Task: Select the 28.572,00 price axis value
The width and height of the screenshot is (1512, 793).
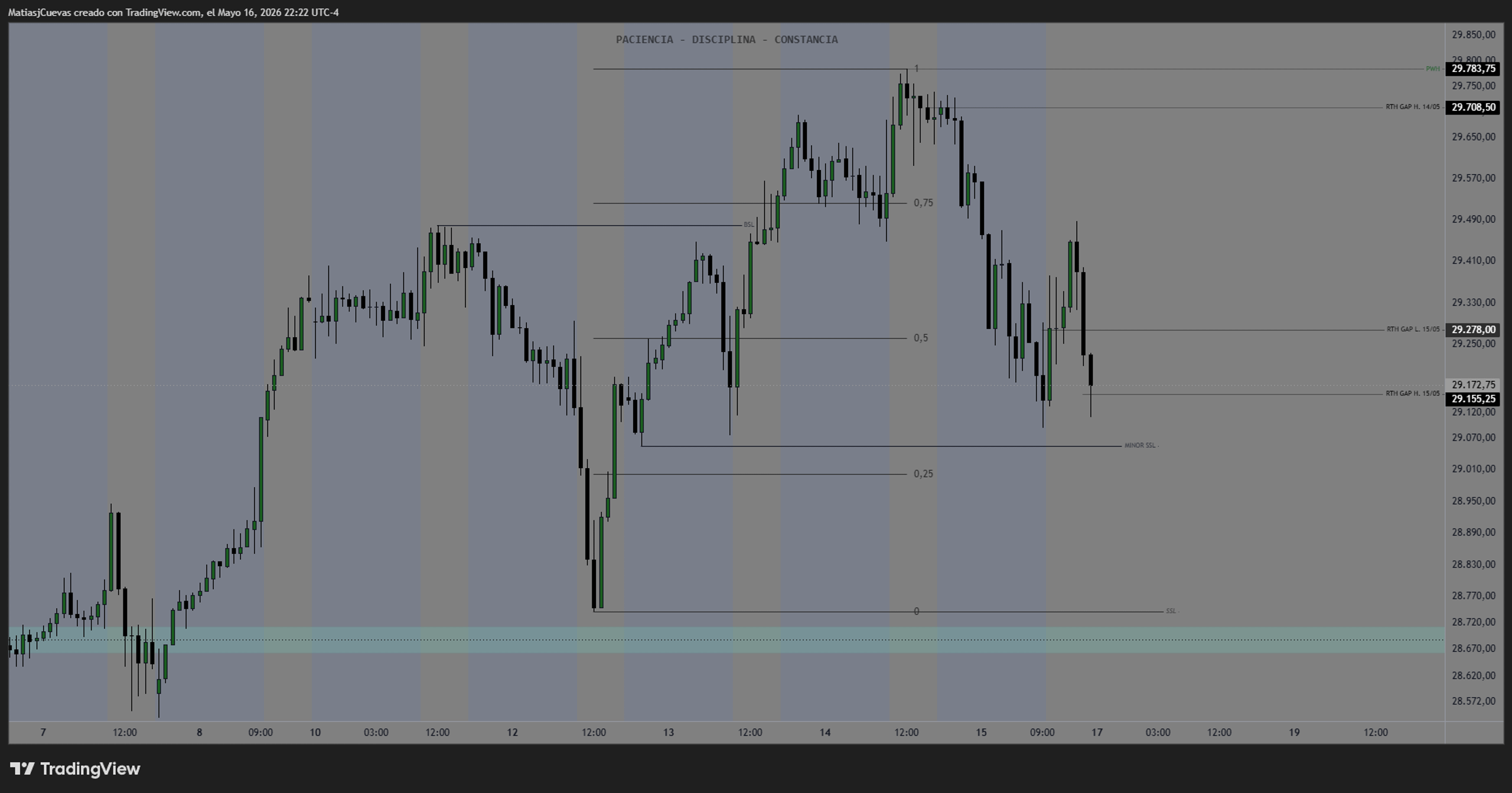Action: (1474, 701)
